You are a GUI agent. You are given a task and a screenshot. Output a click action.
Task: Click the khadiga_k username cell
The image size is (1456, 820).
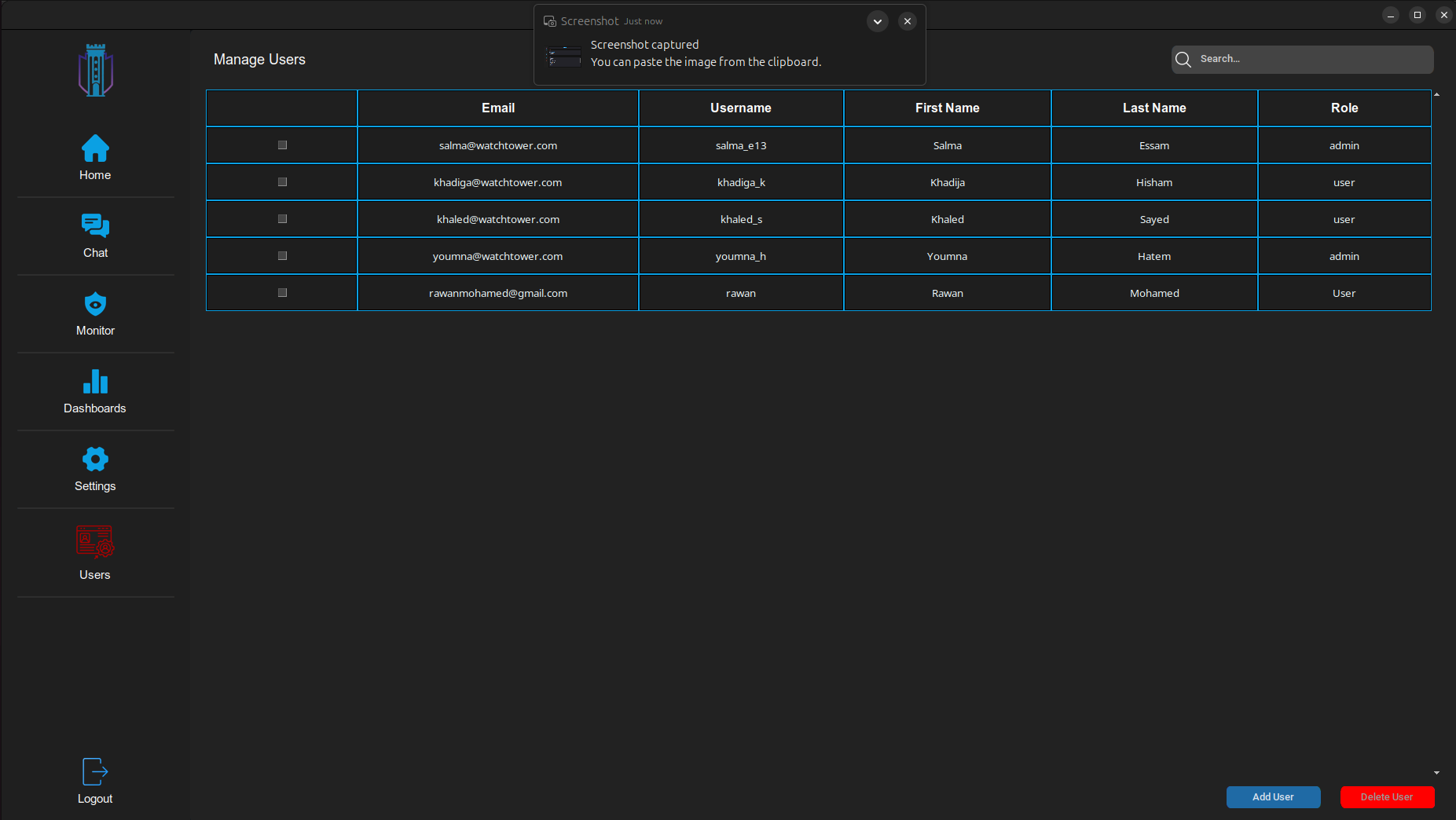[x=741, y=182]
